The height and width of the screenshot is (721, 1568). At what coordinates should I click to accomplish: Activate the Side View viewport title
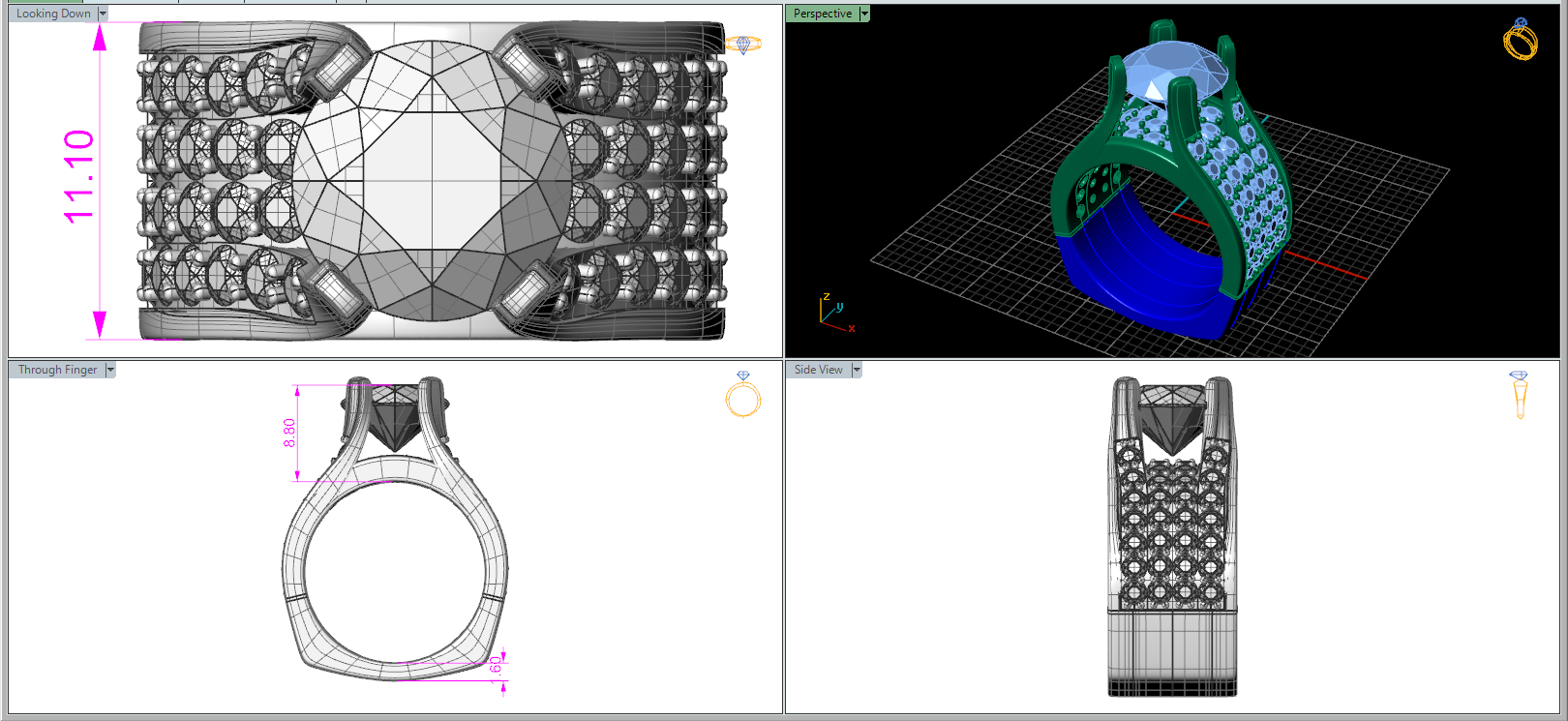pos(819,370)
